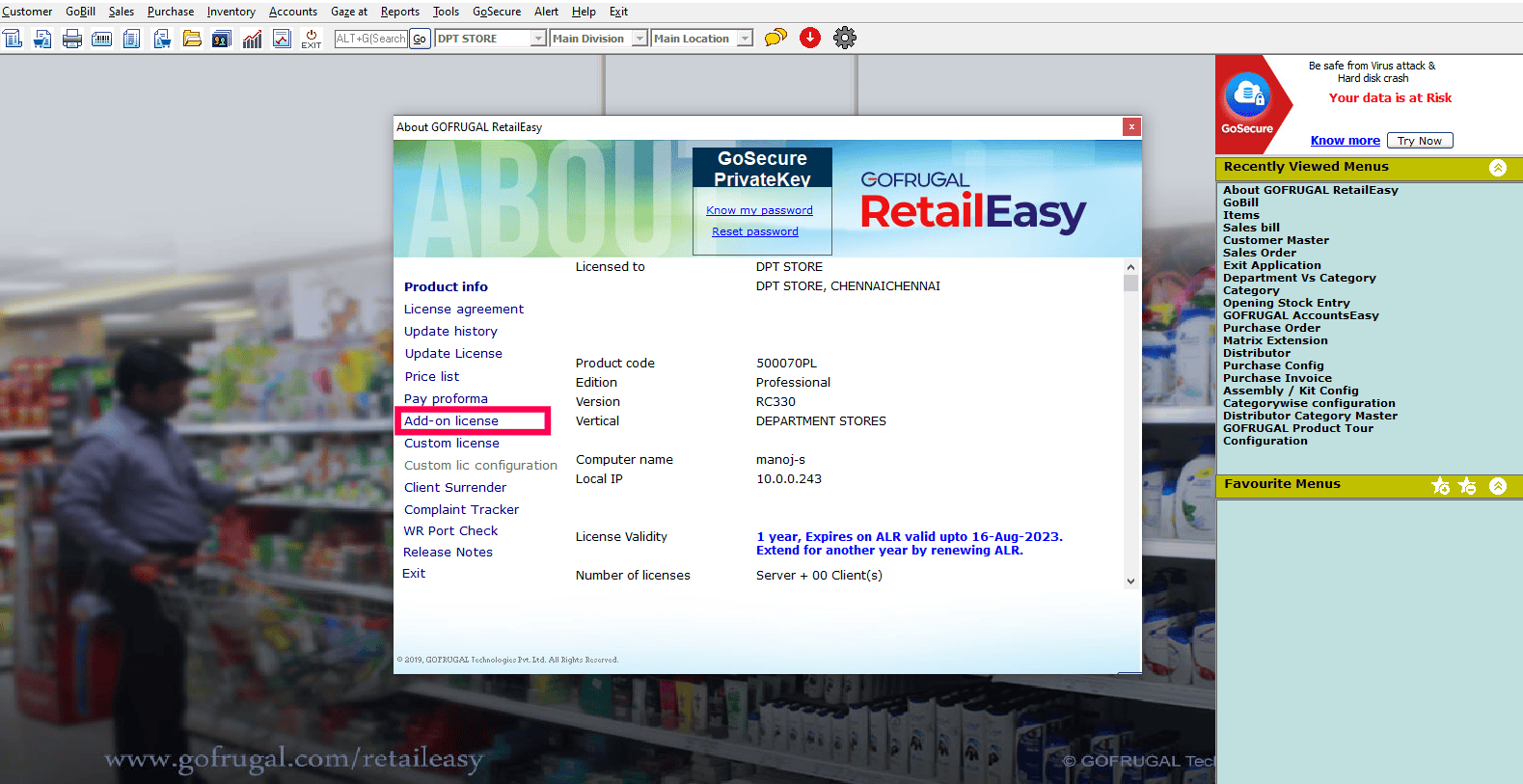The image size is (1523, 784).
Task: Open Sales bill from recently viewed
Action: pos(1251,228)
